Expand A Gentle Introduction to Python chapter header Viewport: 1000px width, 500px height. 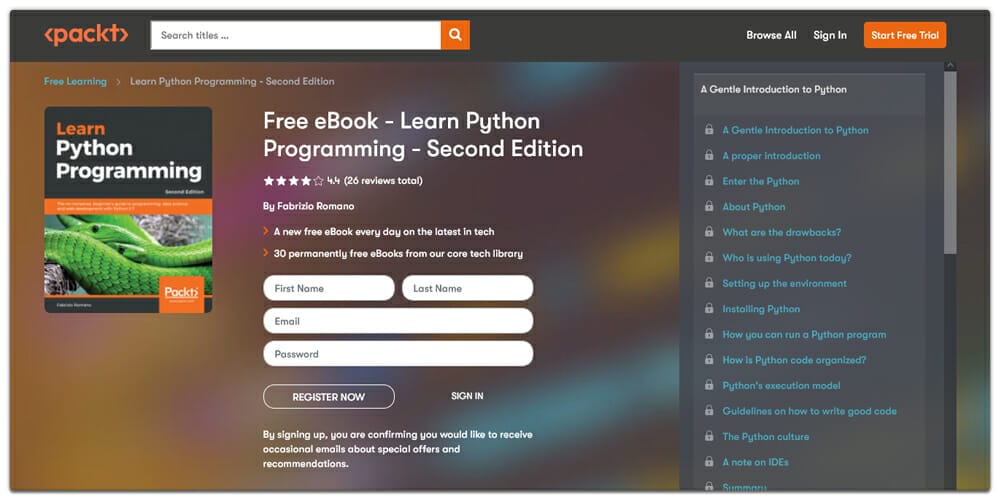809,94
